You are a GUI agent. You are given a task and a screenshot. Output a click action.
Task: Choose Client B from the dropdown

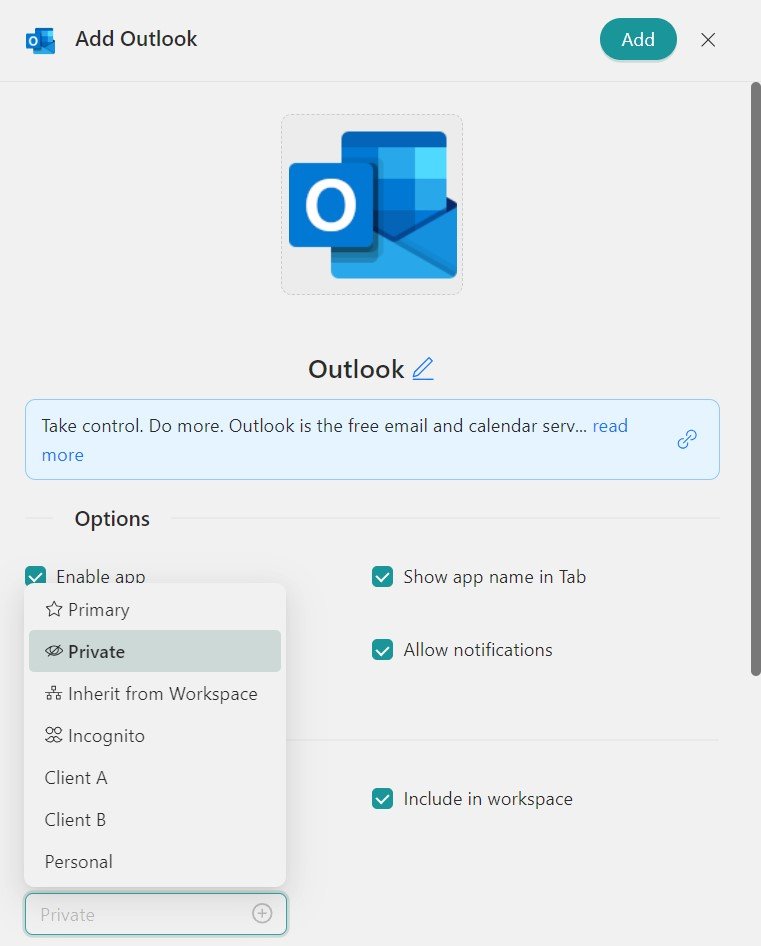click(x=155, y=819)
